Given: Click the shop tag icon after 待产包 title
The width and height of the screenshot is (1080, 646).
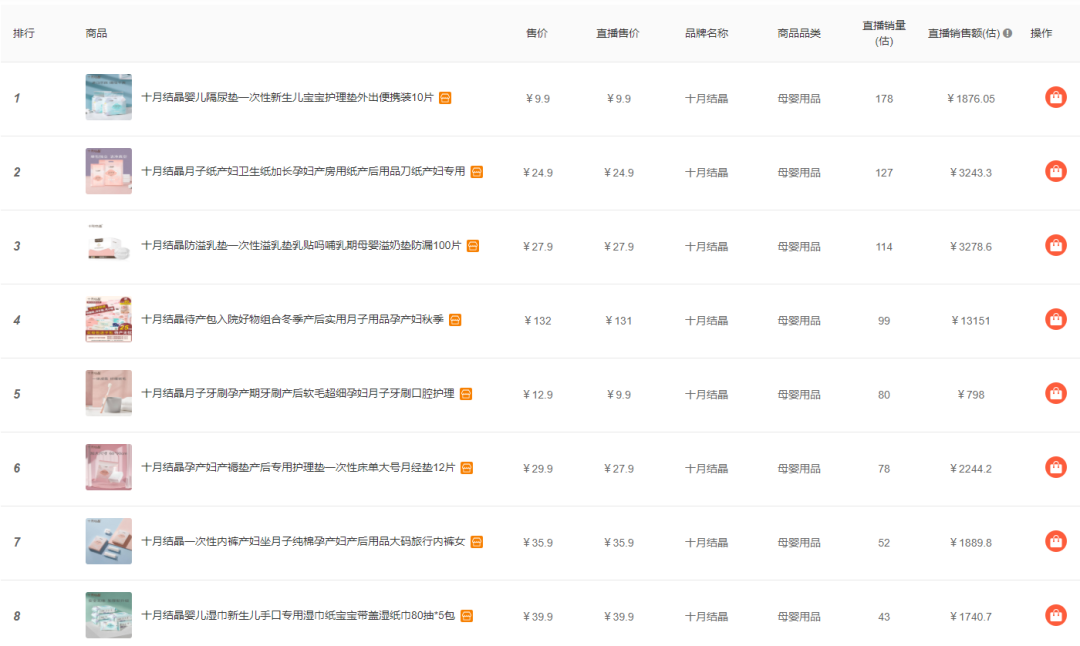Looking at the screenshot, I should [x=455, y=320].
